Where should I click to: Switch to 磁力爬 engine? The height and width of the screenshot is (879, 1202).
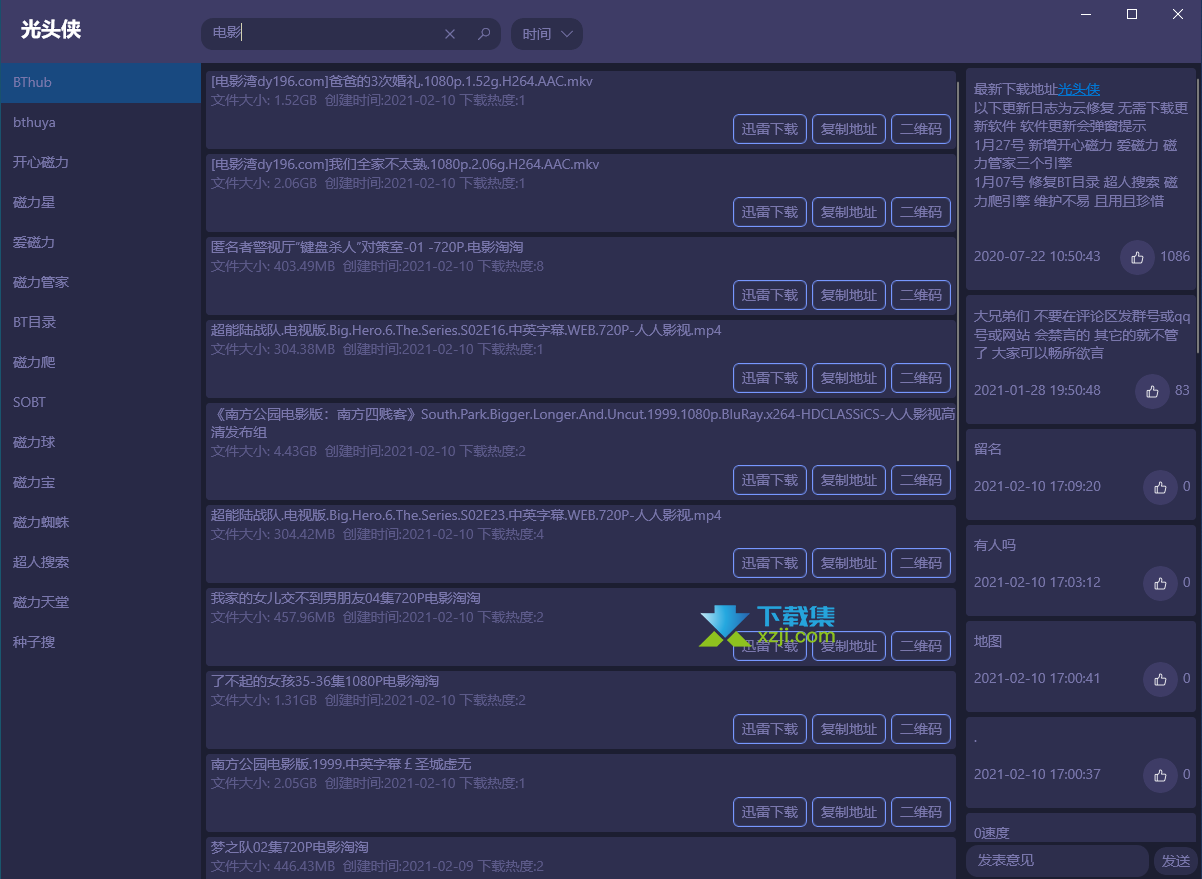click(100, 362)
